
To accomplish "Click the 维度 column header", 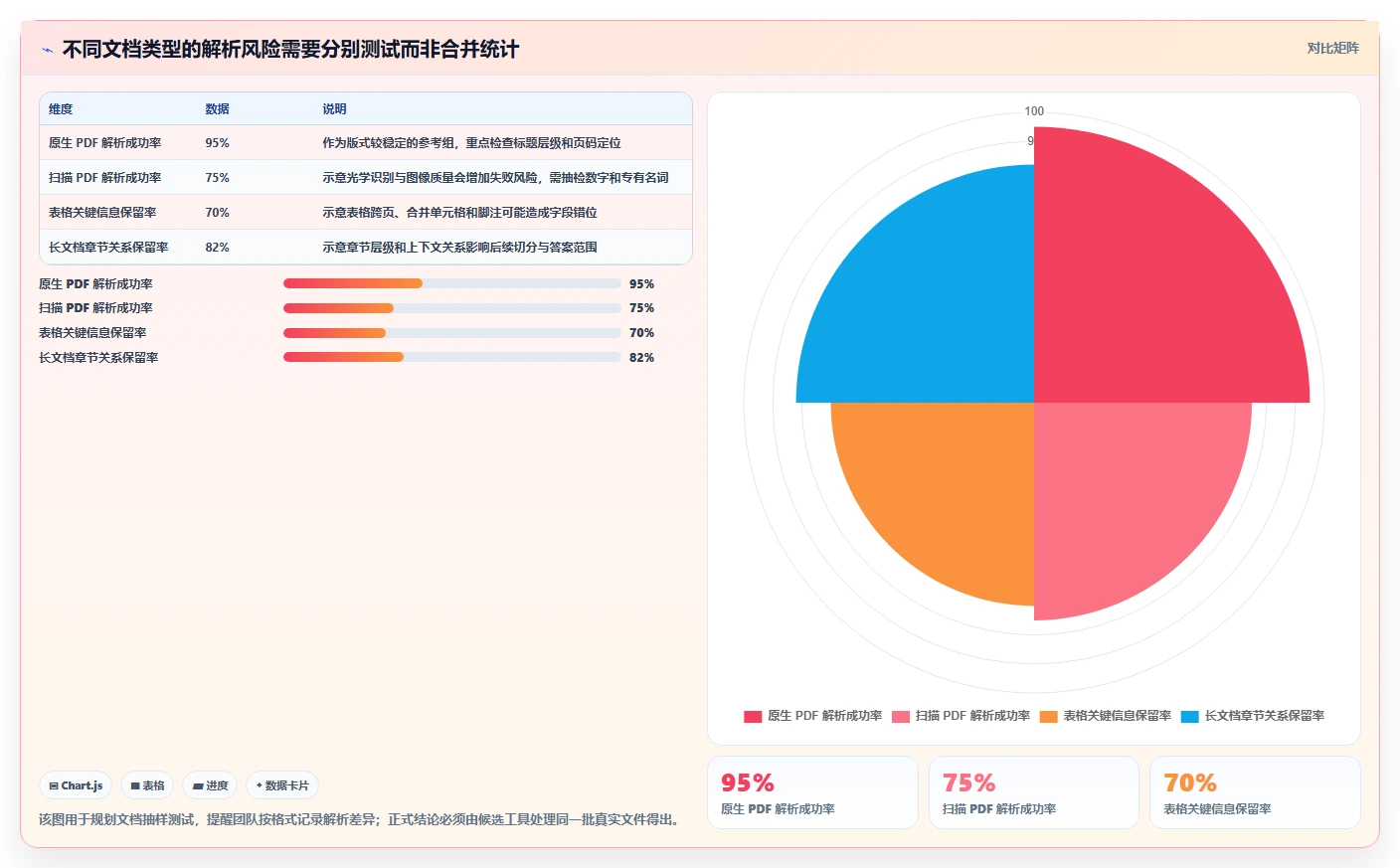I will [61, 109].
